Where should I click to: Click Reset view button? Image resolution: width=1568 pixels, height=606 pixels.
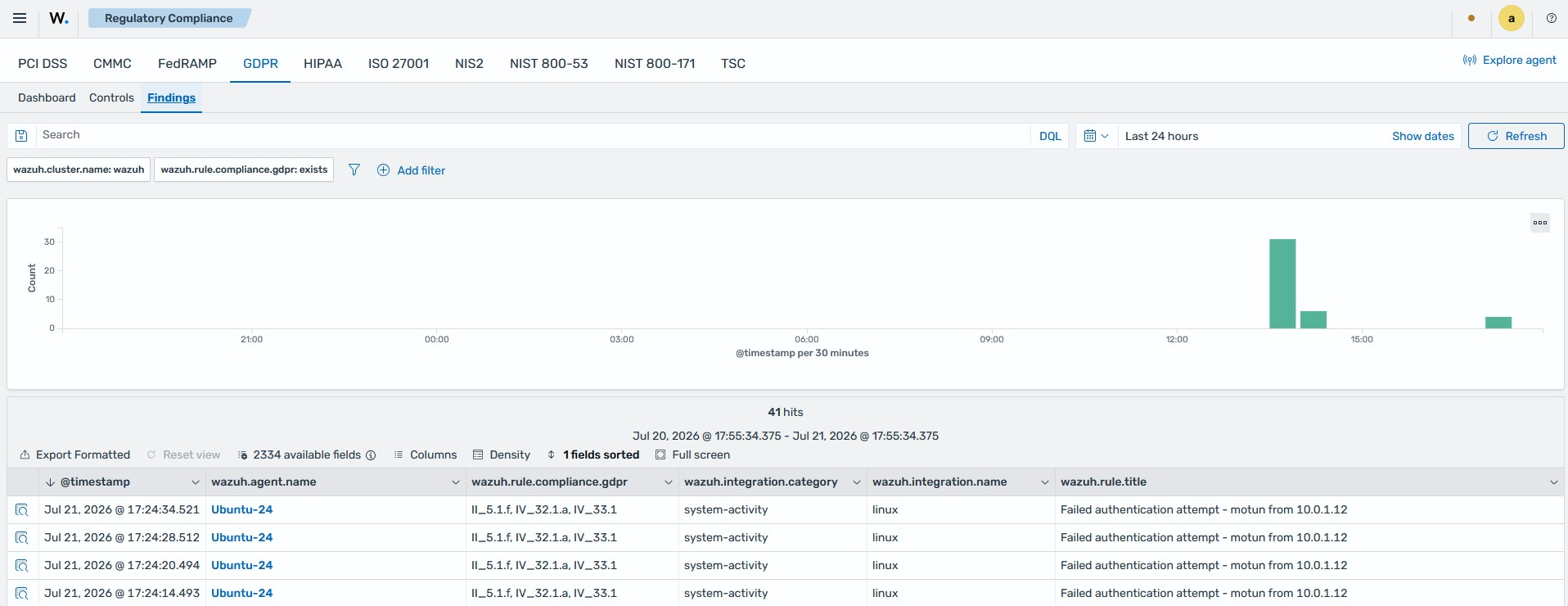tap(183, 454)
